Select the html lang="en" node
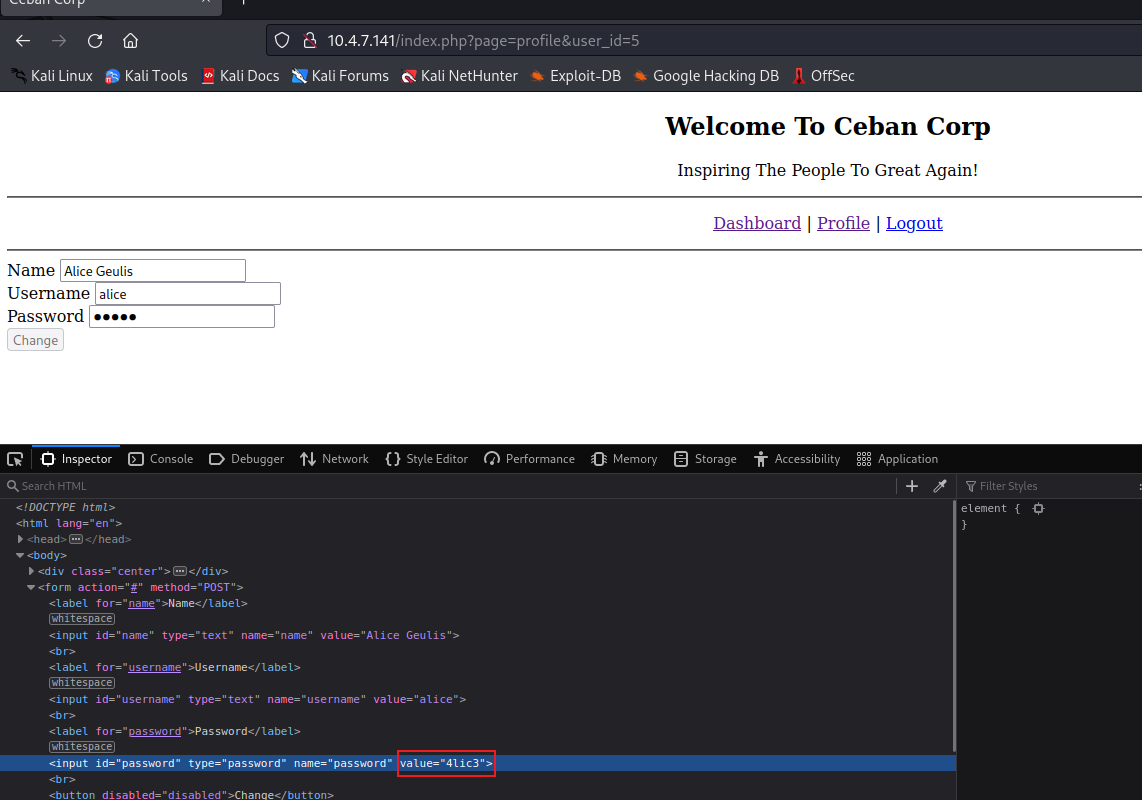Screen dimensions: 1142x800 [x=69, y=523]
